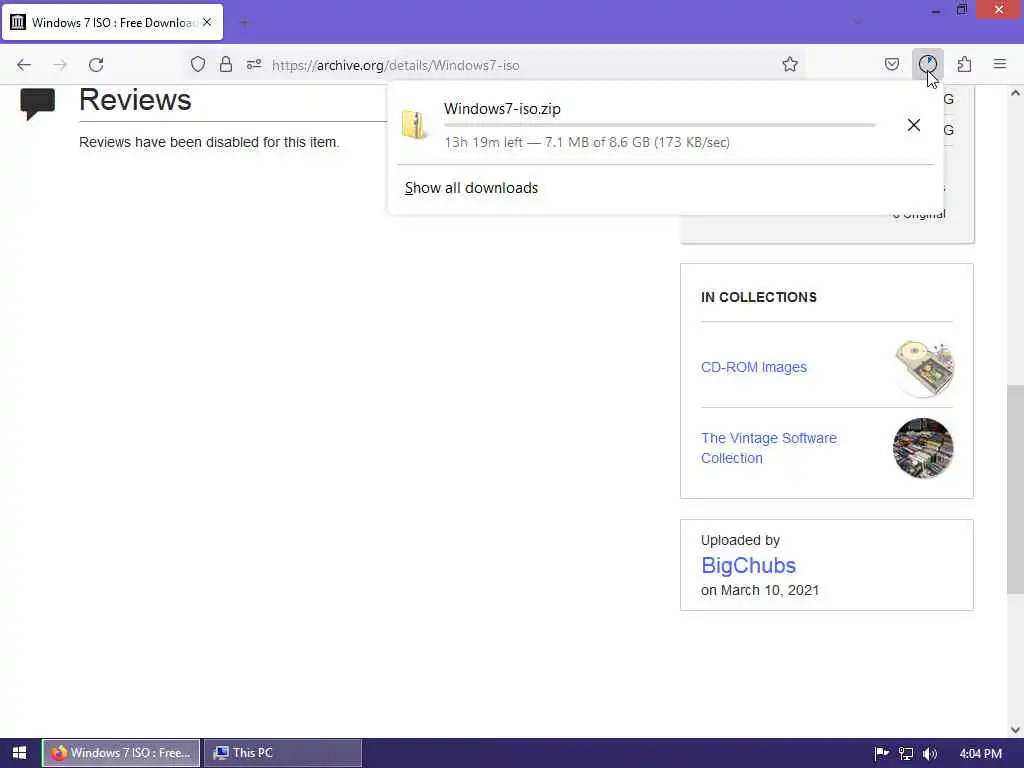Go back using the browser back arrow
The width and height of the screenshot is (1024, 768).
click(24, 65)
